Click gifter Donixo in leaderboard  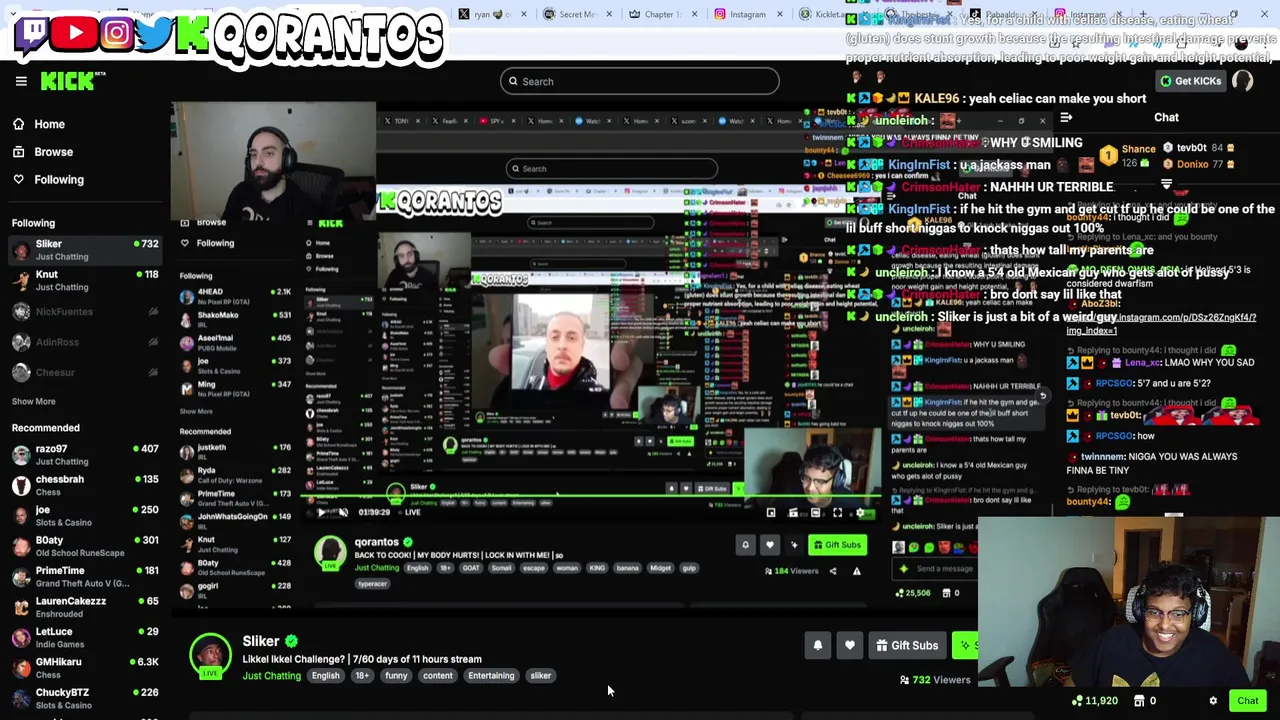(1198, 164)
